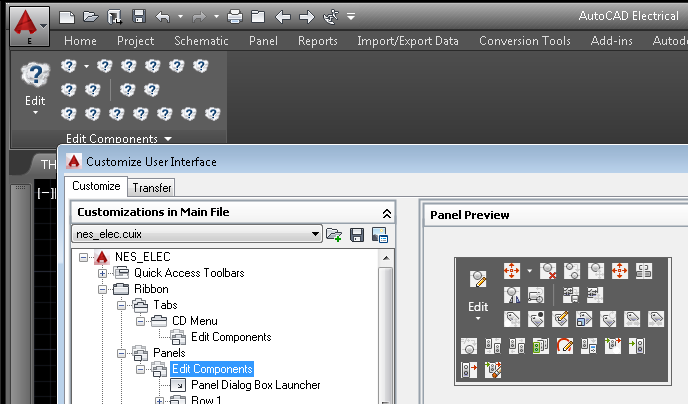
Task: Open the Undo history dropdown arrow
Action: tap(180, 17)
